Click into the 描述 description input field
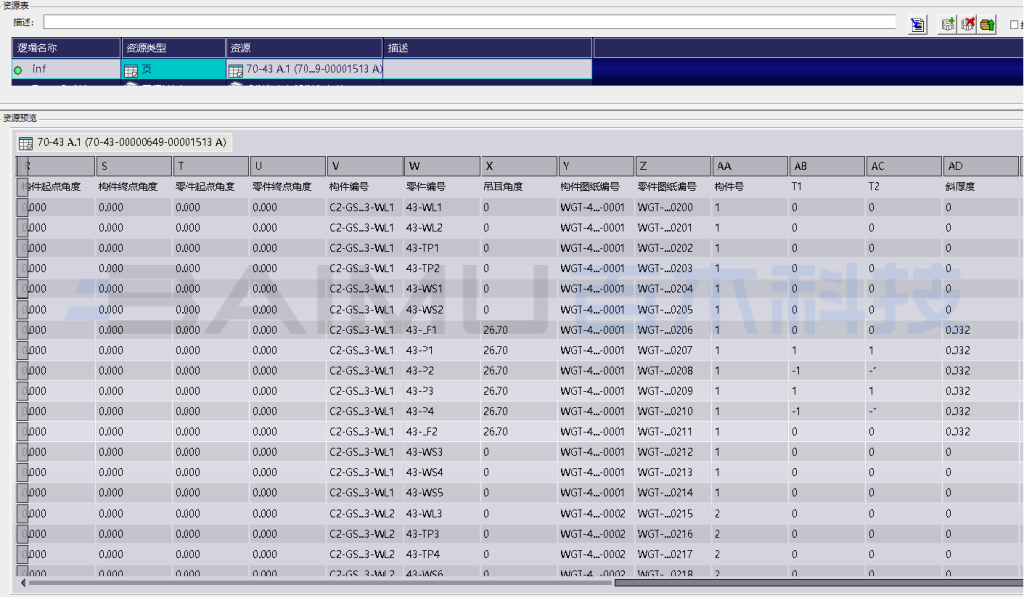This screenshot has width=1024, height=598. pos(468,22)
